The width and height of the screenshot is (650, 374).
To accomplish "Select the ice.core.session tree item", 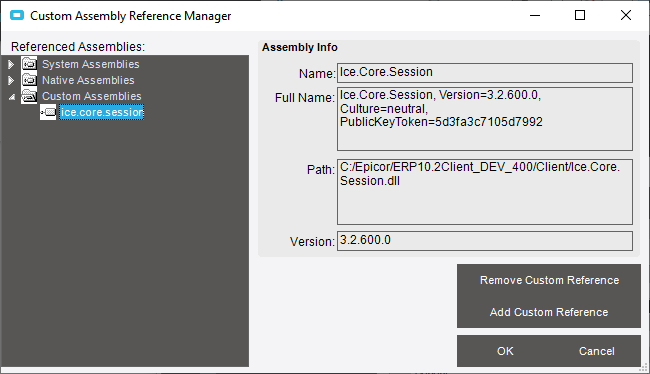I will (x=102, y=112).
